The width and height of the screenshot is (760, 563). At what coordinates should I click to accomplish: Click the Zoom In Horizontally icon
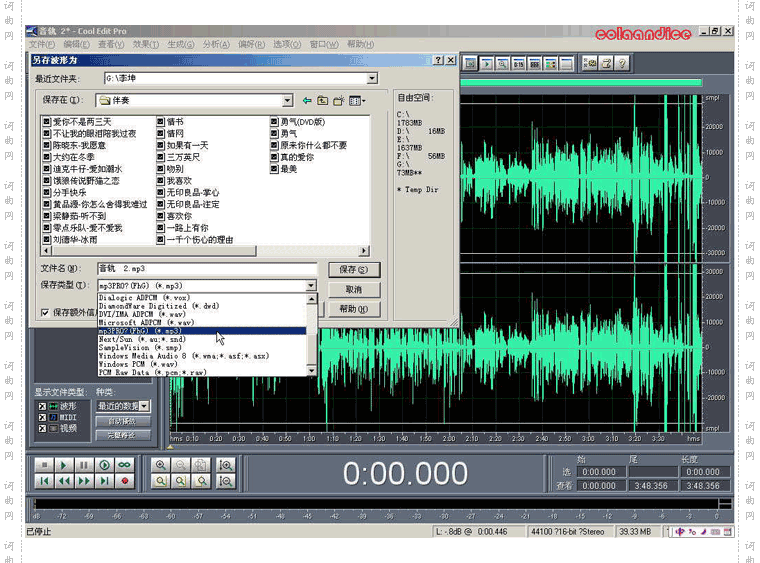pyautogui.click(x=160, y=465)
